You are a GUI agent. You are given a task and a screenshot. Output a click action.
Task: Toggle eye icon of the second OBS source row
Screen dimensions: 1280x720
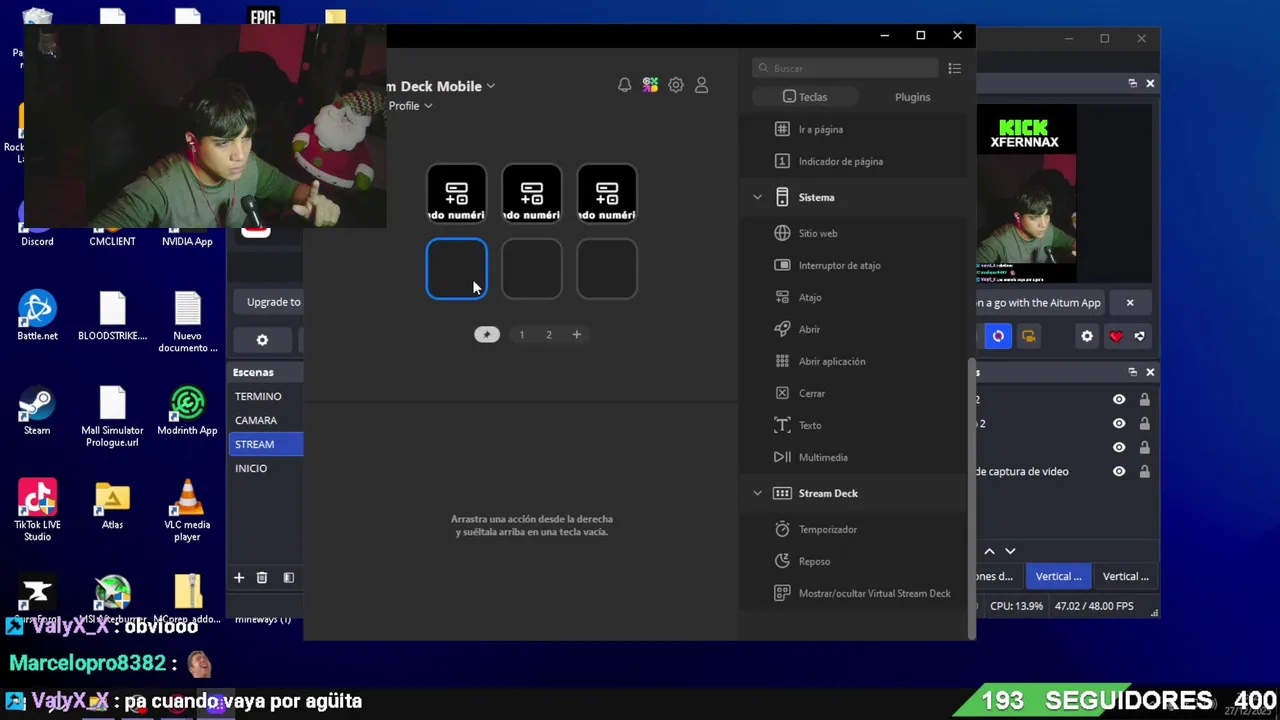tap(1119, 423)
